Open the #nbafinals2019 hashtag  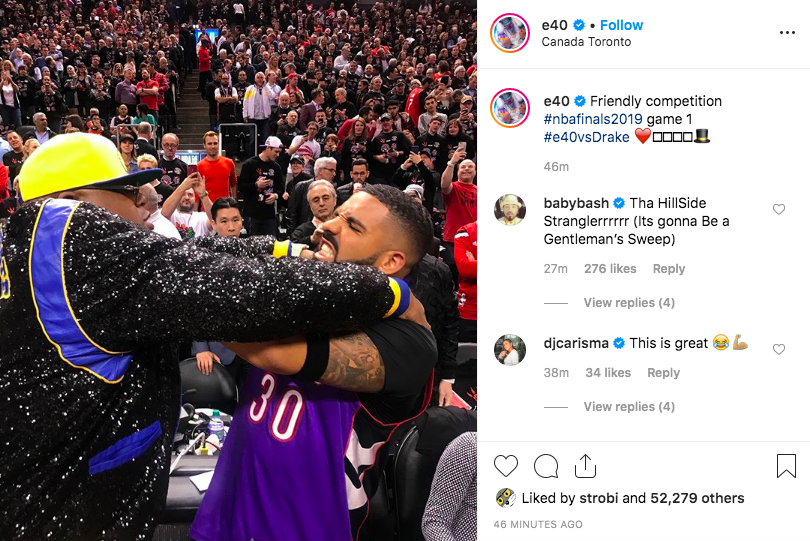[593, 119]
